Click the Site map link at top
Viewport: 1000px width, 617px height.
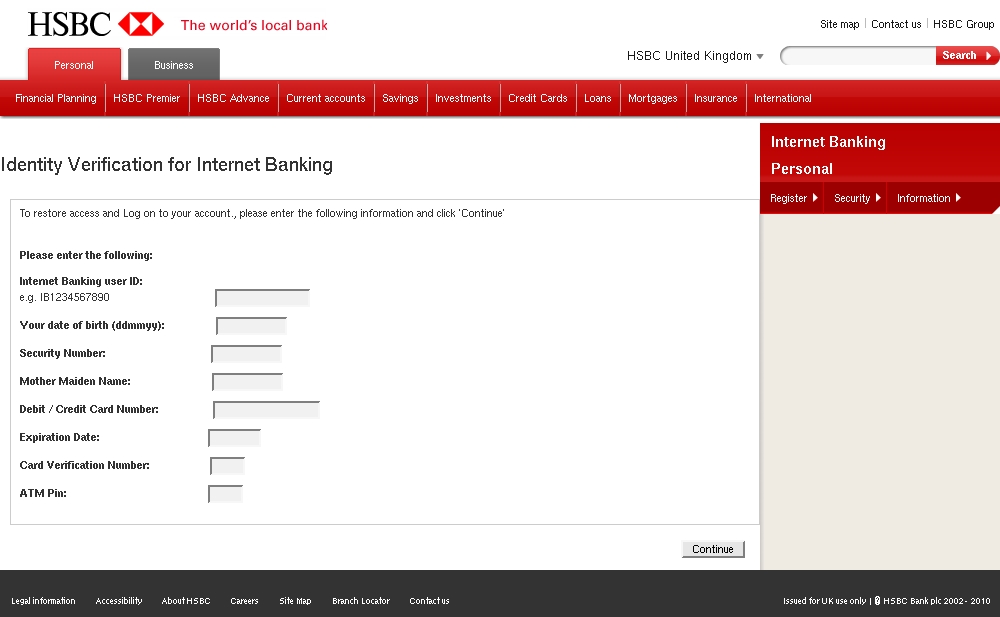point(839,24)
